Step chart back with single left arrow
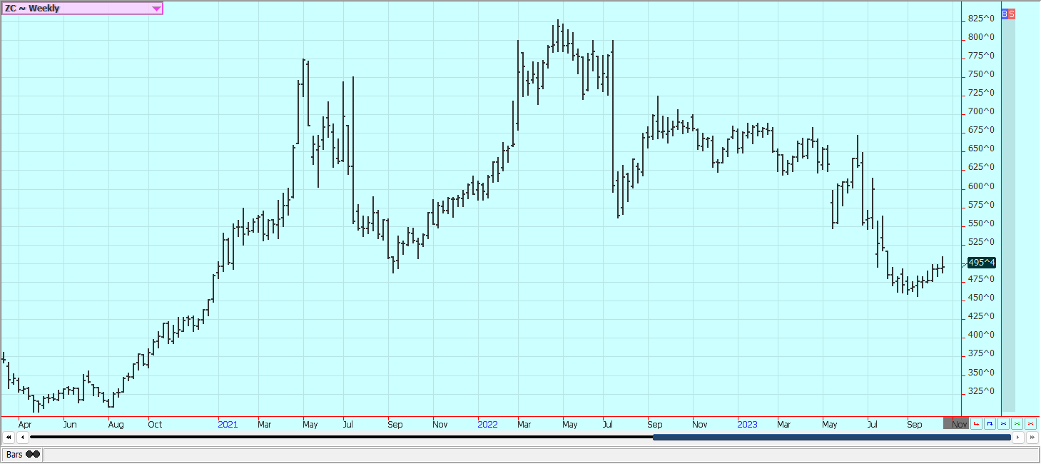The image size is (1042, 464). [23, 437]
